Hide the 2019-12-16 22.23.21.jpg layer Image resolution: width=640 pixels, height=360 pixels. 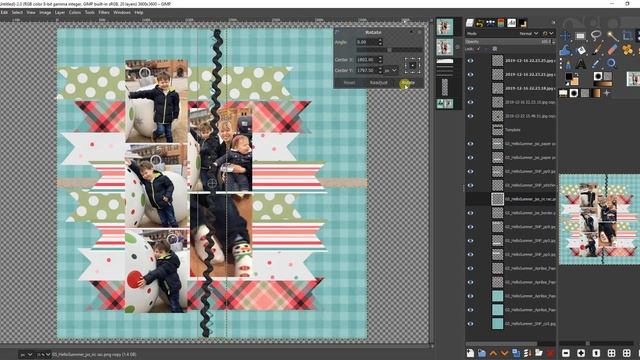[470, 75]
